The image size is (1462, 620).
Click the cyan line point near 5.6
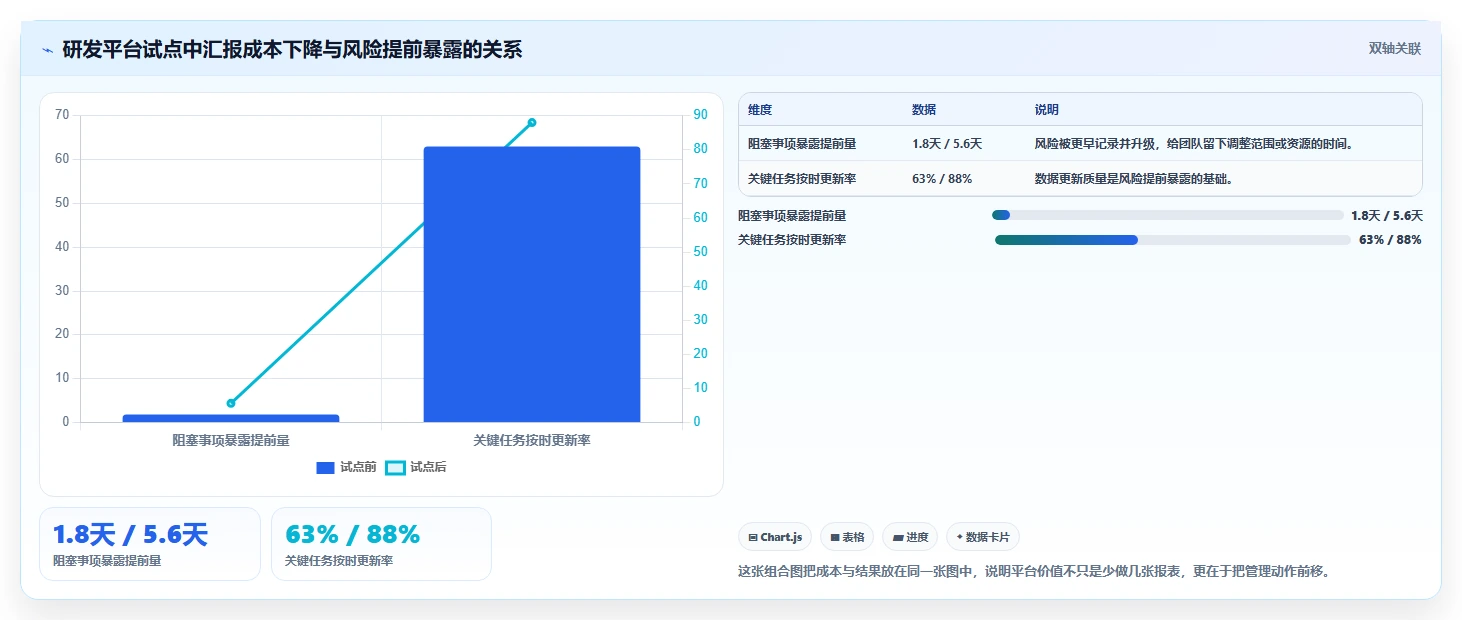231,403
